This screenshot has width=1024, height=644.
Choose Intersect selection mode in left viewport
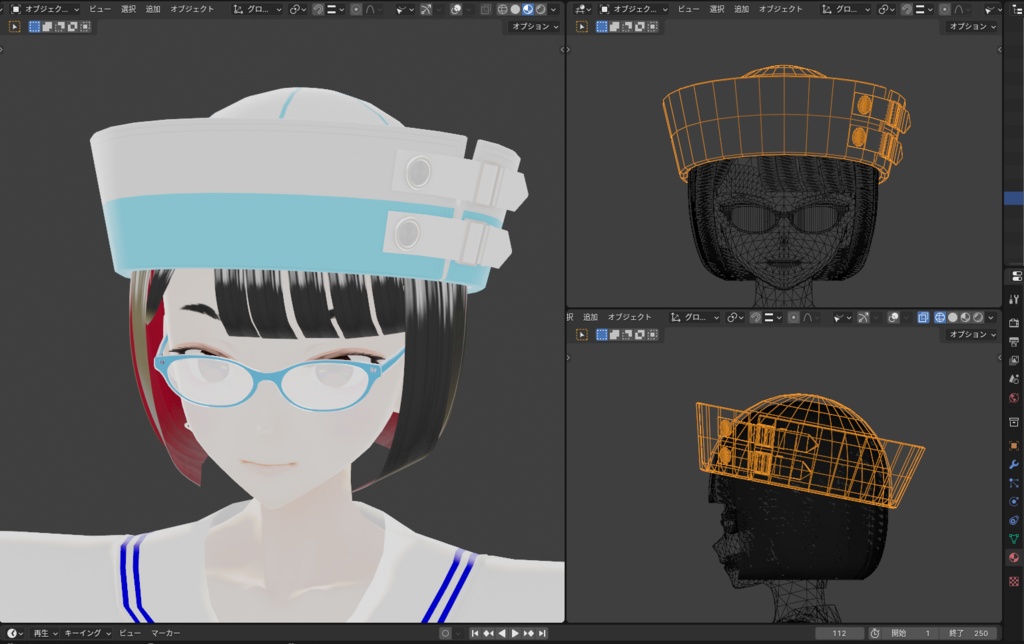point(85,27)
